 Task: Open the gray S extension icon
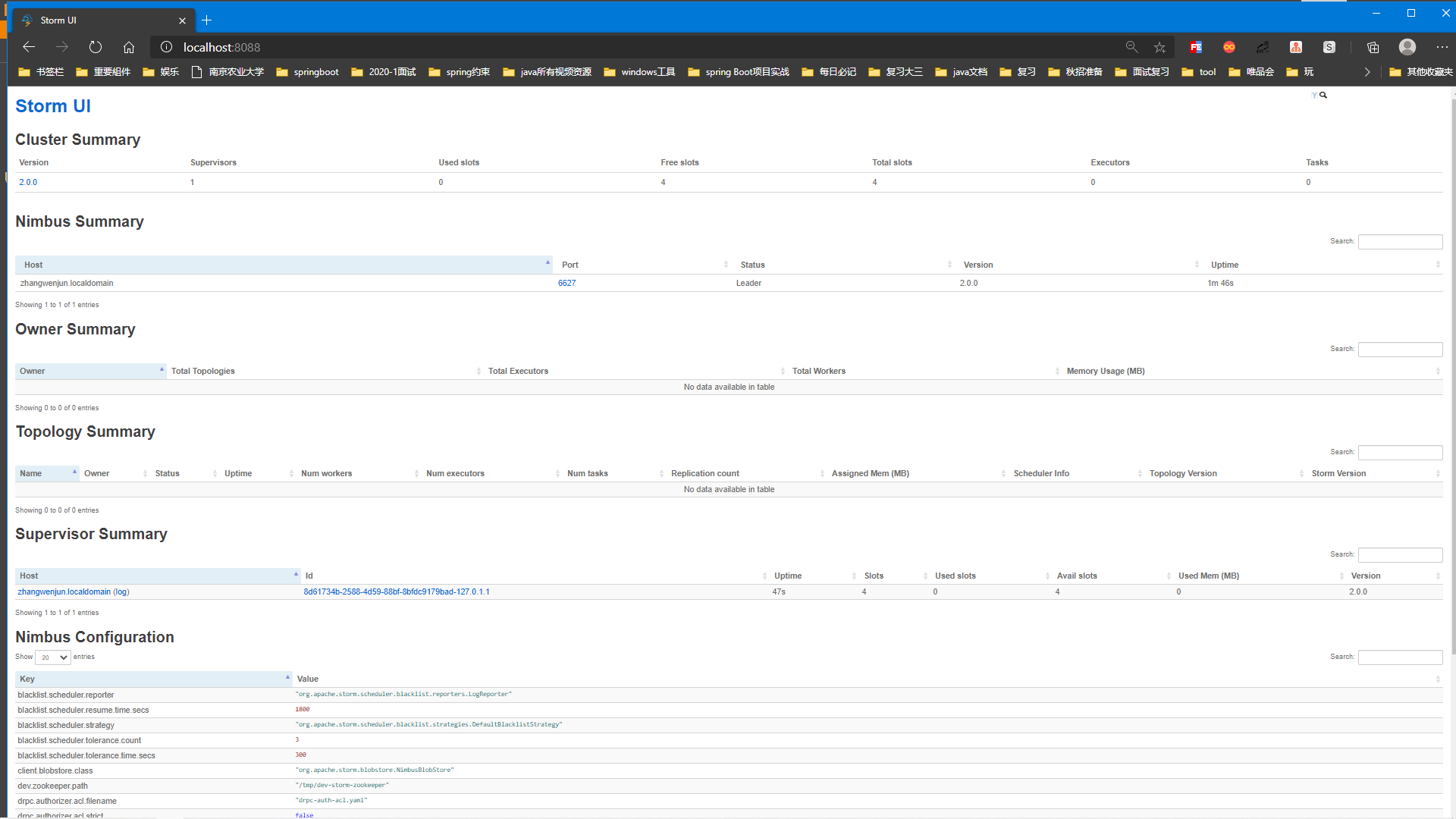(1329, 47)
